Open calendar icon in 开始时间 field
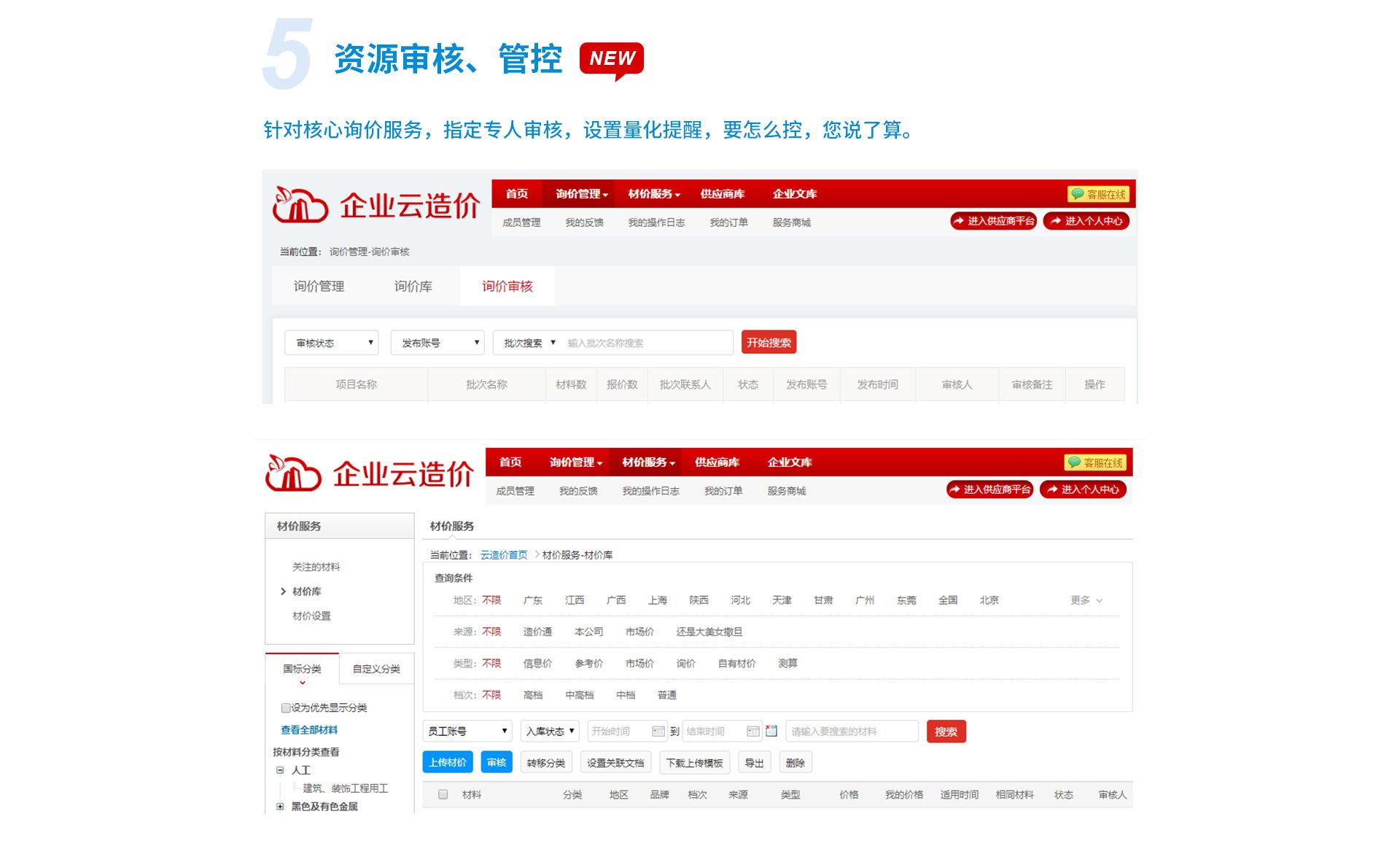The width and height of the screenshot is (1400, 841). 658,732
